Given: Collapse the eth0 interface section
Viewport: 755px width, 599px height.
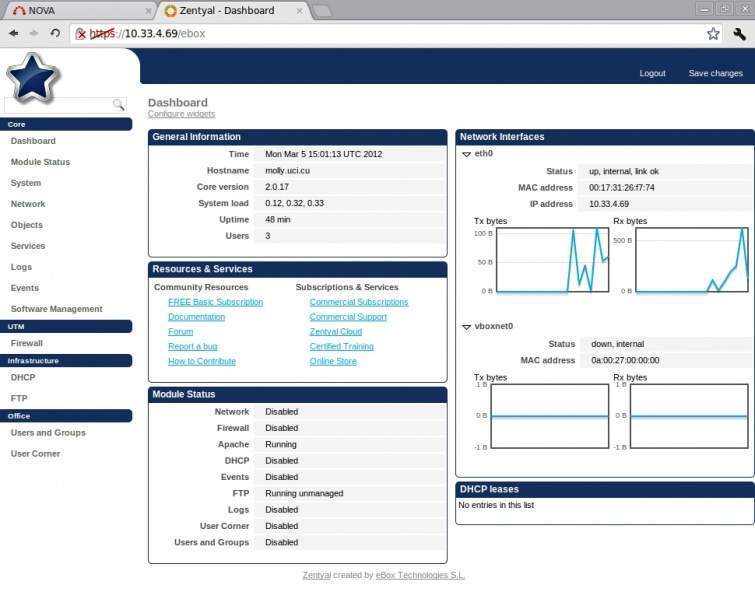Looking at the screenshot, I should coord(466,154).
